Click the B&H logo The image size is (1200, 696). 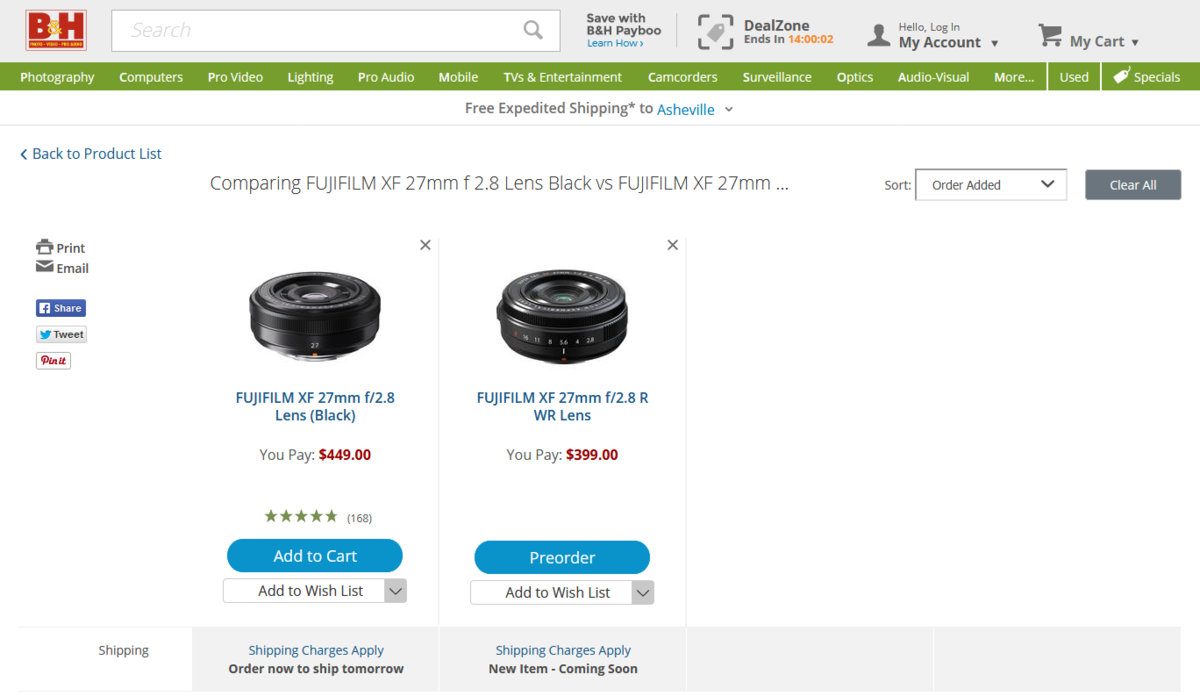coord(56,31)
